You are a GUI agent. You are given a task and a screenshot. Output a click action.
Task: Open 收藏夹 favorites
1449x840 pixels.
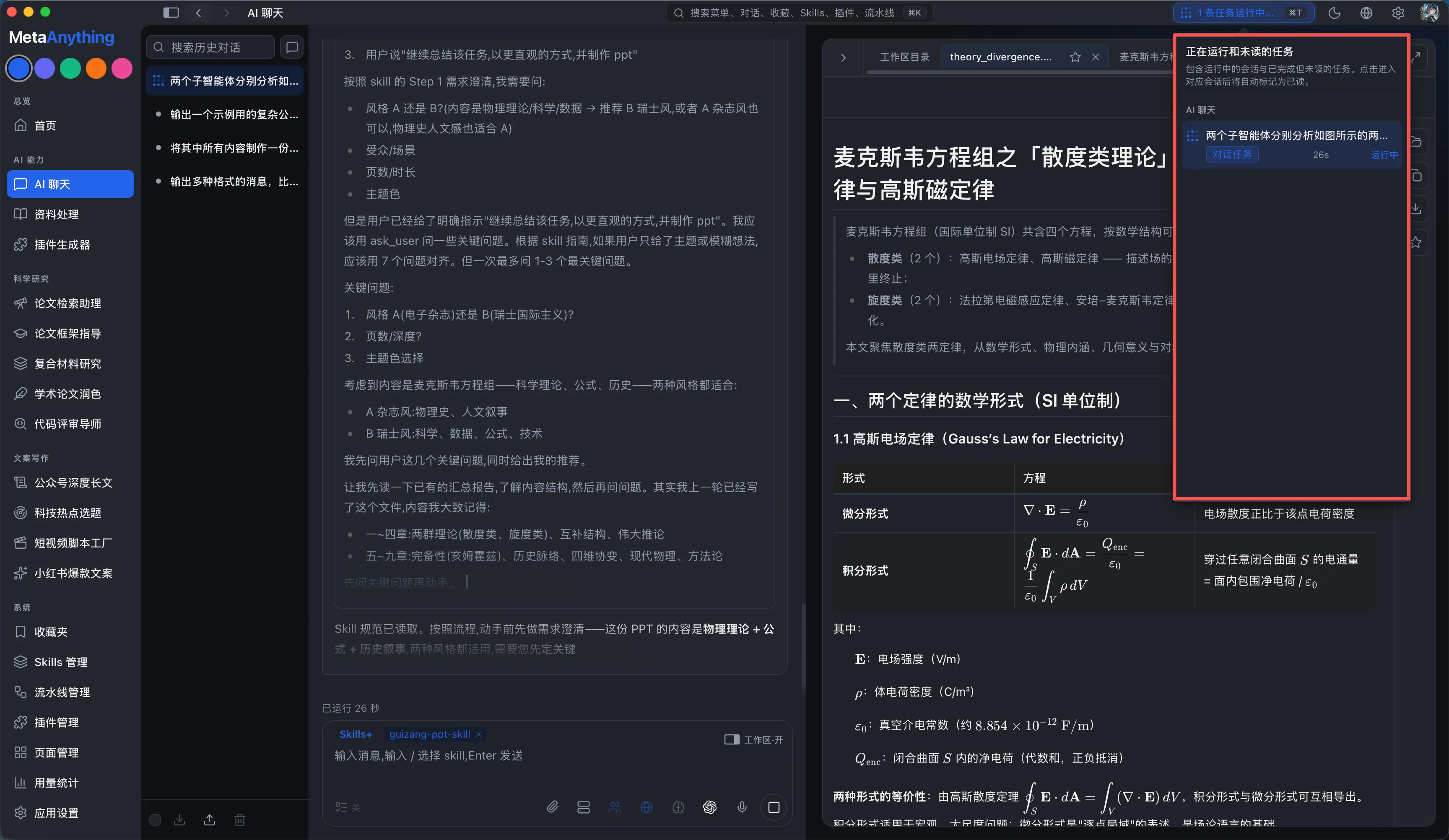click(70, 632)
